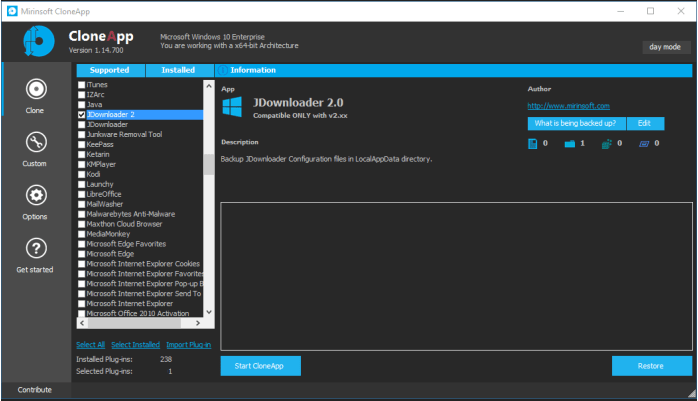Viewport: 698px width, 401px height.
Task: Uncheck the JDownloader 2 checkbox
Action: (81, 115)
